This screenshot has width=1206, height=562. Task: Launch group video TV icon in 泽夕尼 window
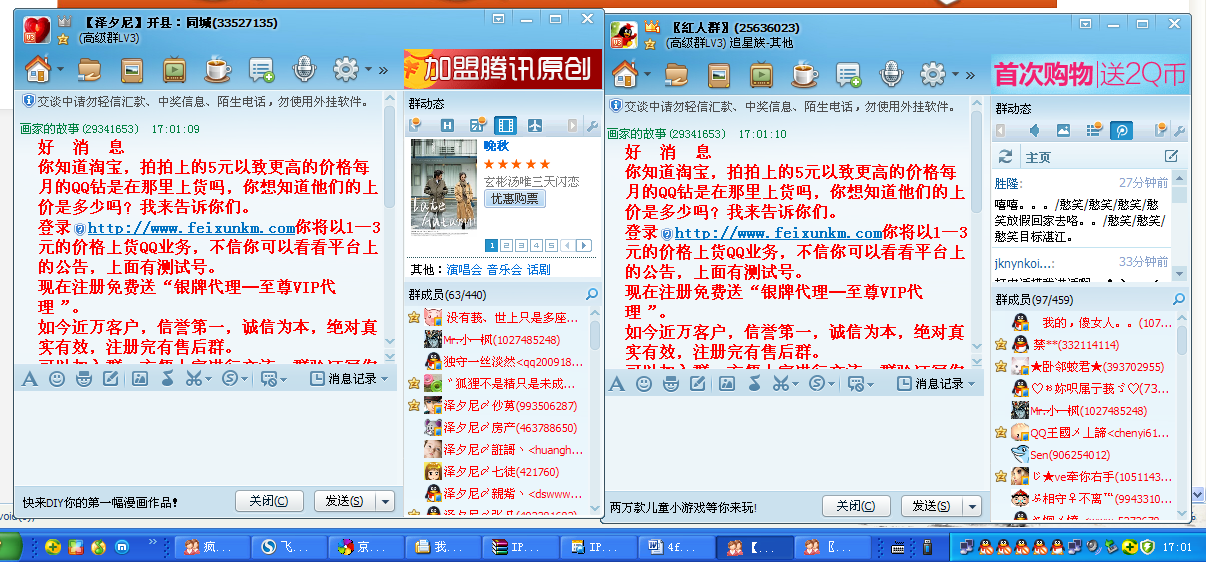174,70
